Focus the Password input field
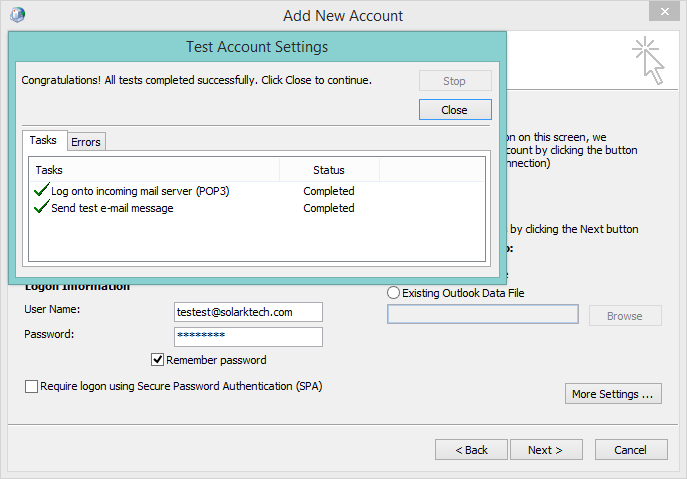The width and height of the screenshot is (687, 479). (248, 336)
